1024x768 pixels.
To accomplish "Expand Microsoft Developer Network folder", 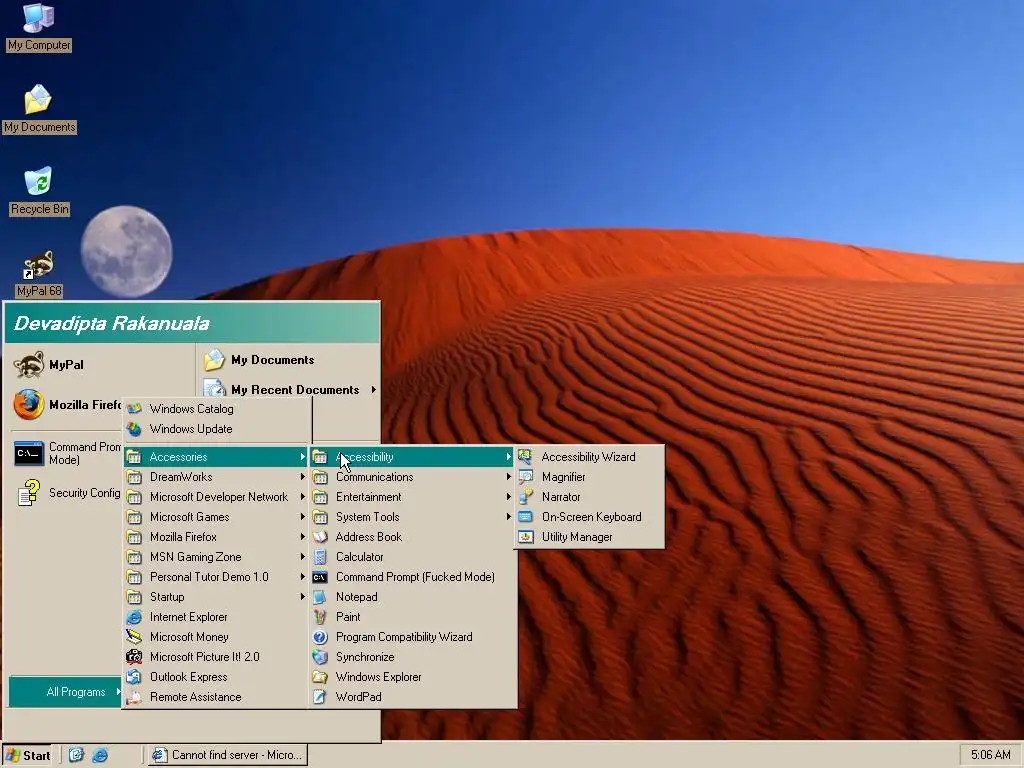I will coord(216,497).
